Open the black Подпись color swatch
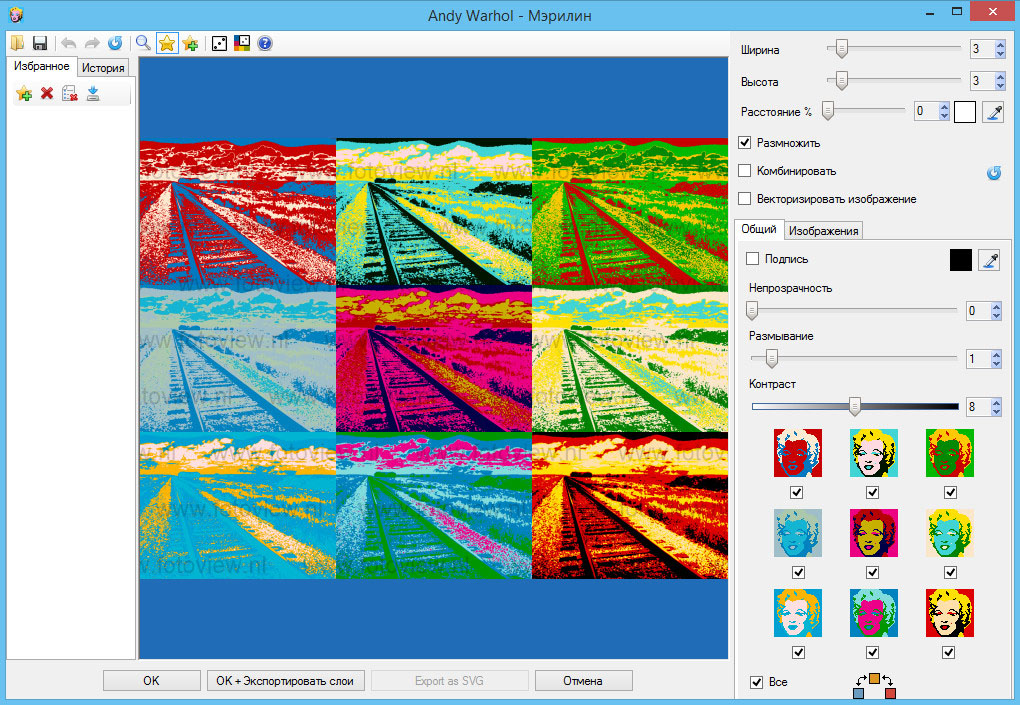The width and height of the screenshot is (1020, 705). 961,260
